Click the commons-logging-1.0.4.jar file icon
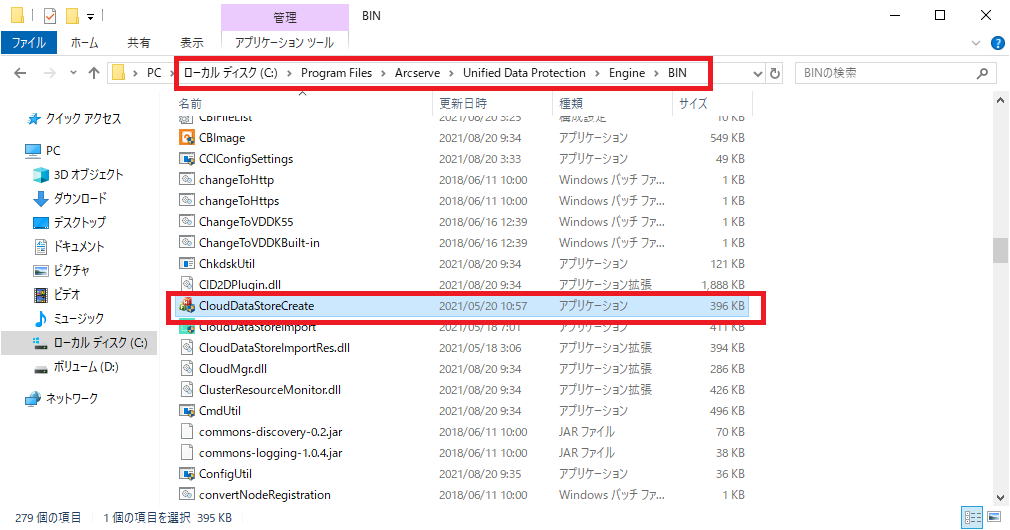Viewport: 1010px width, 530px height. [x=187, y=453]
